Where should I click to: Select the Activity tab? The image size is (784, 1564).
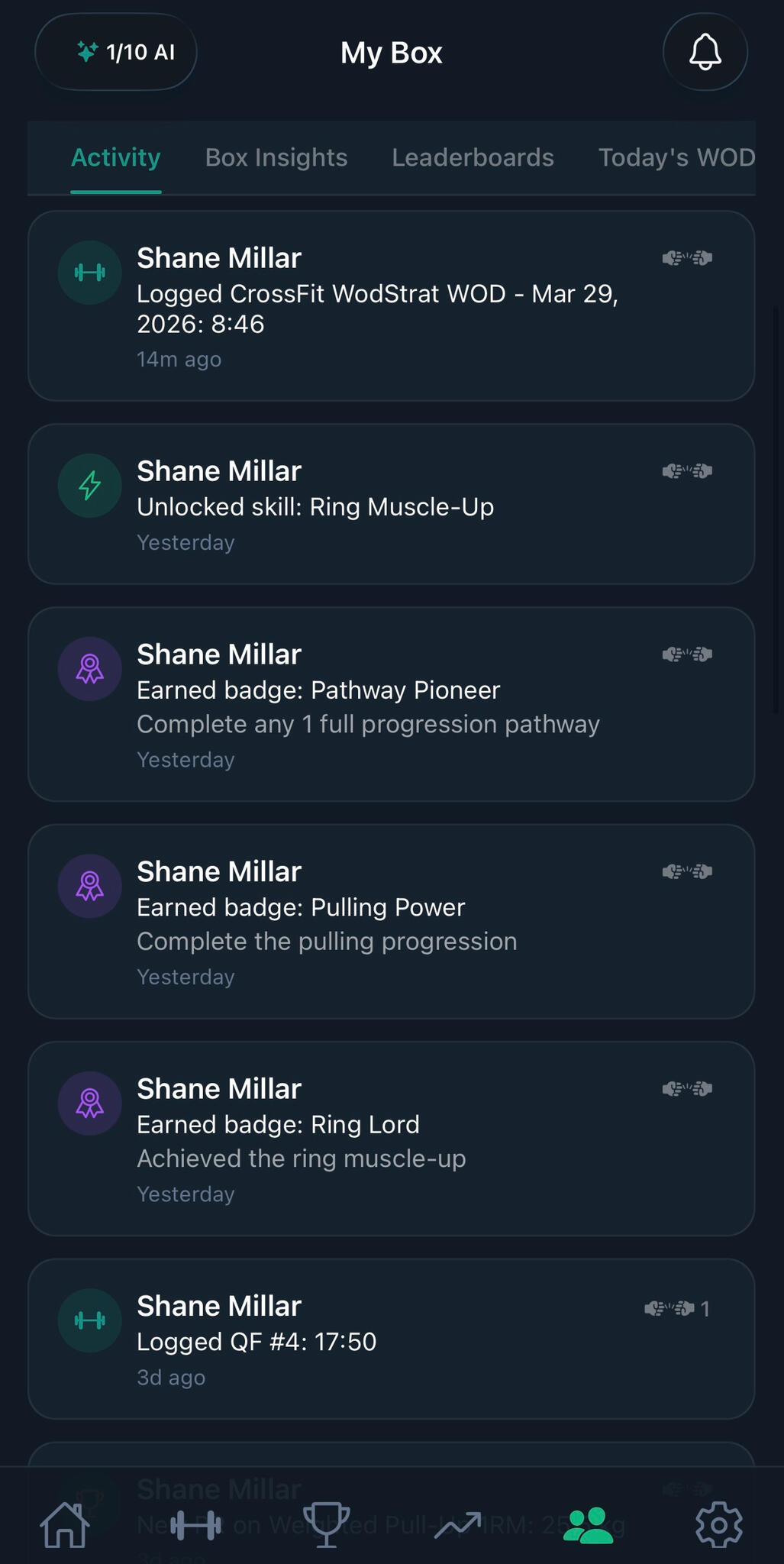point(116,157)
